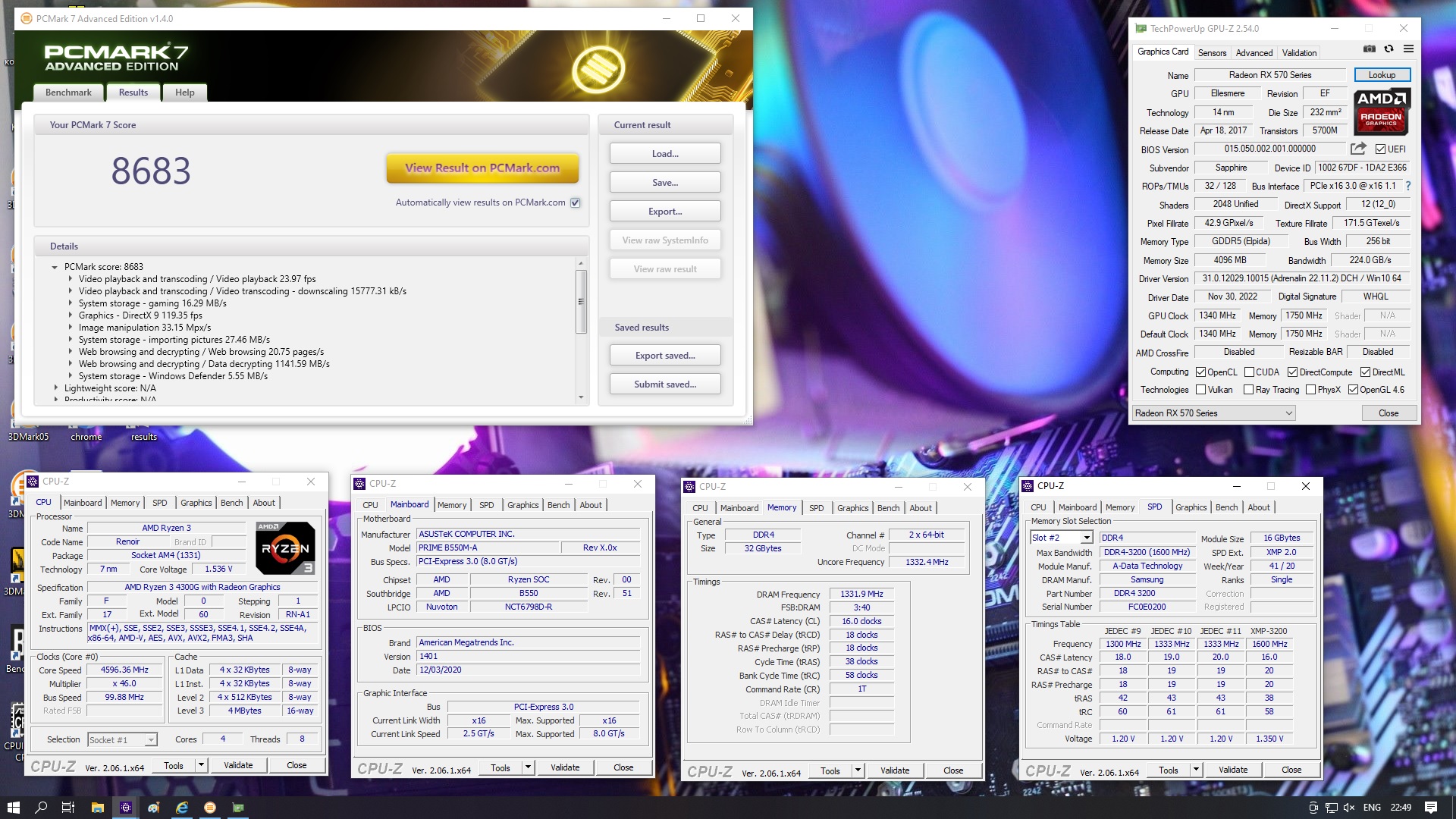The height and width of the screenshot is (819, 1456).
Task: Click the PCMark 7 title bar icon
Action: (x=27, y=18)
